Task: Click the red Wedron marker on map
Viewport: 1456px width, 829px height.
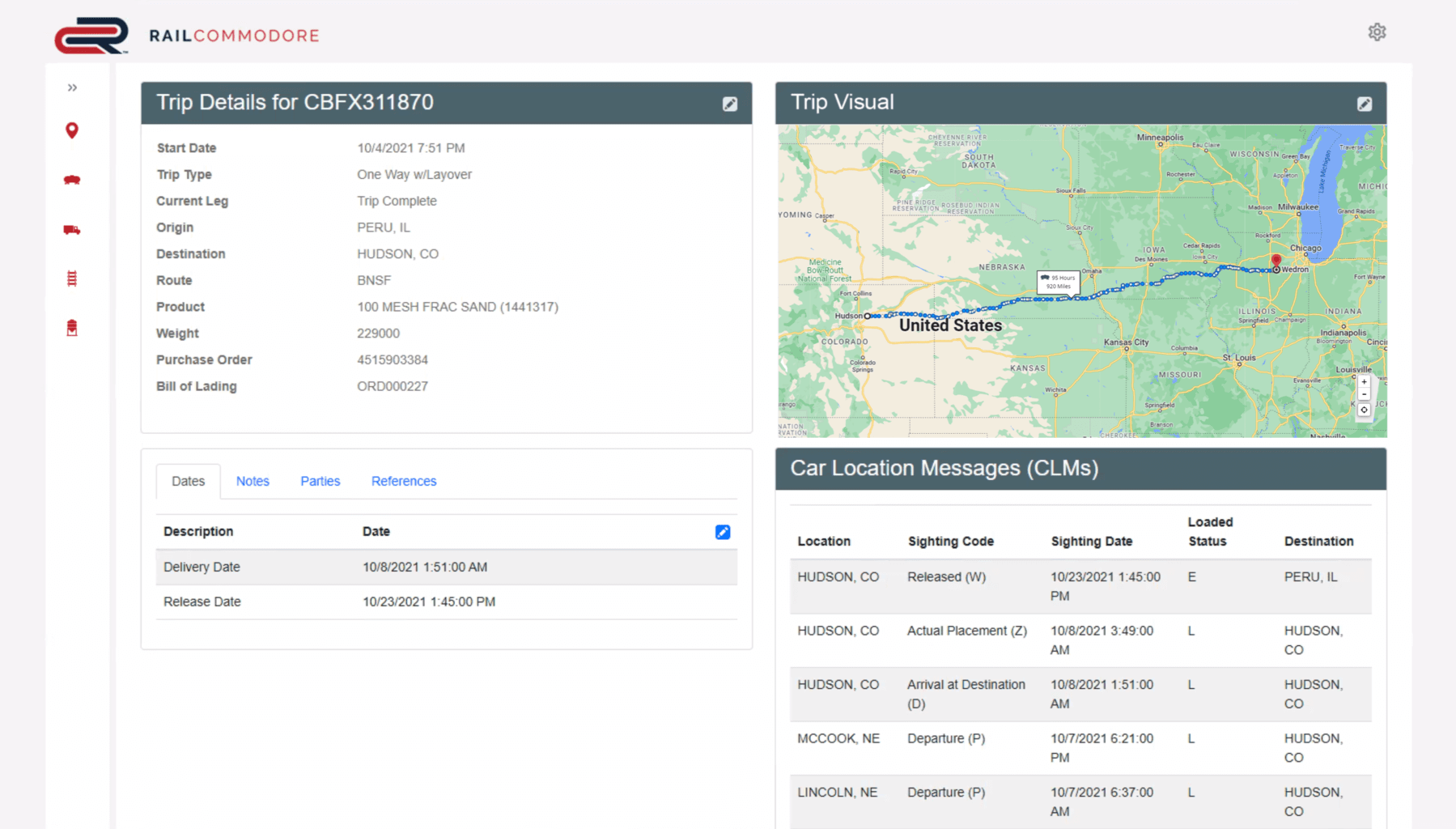Action: click(1276, 261)
